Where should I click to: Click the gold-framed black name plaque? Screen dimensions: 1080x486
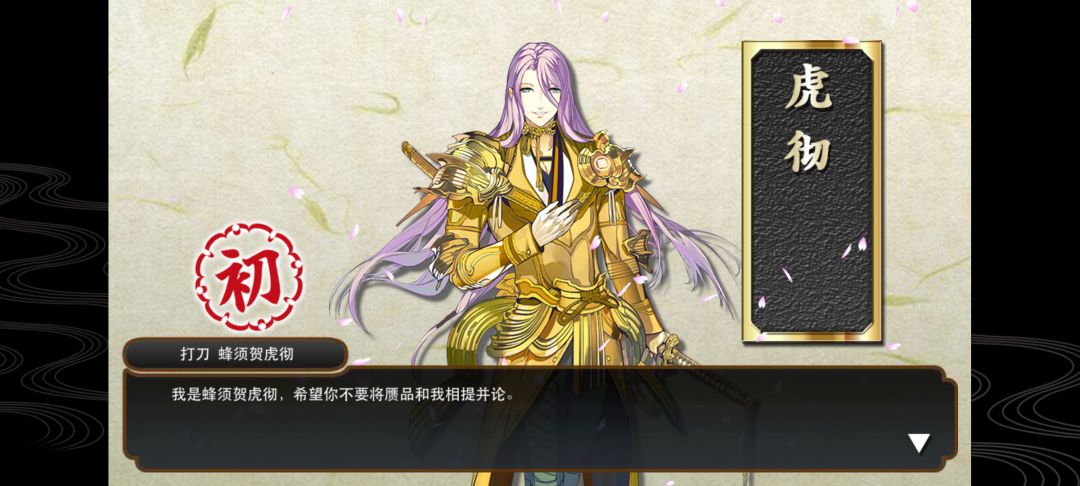pos(812,191)
